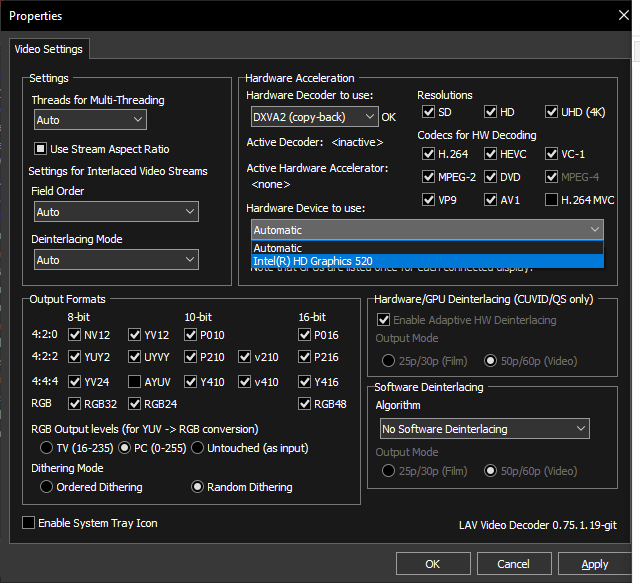This screenshot has width=640, height=583.
Task: Click the Apply button
Action: tap(595, 564)
